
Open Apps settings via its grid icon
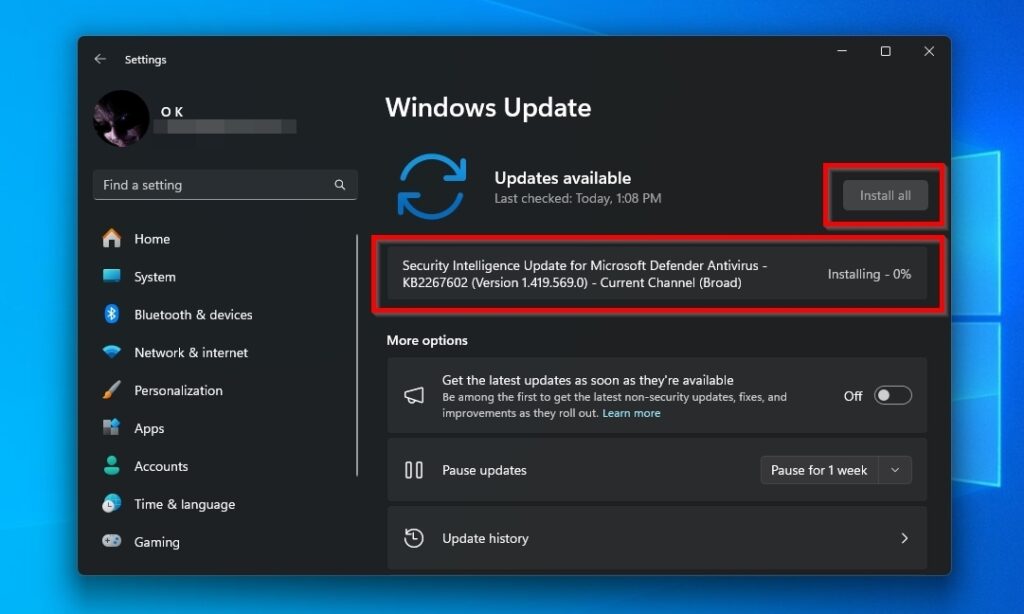click(111, 428)
